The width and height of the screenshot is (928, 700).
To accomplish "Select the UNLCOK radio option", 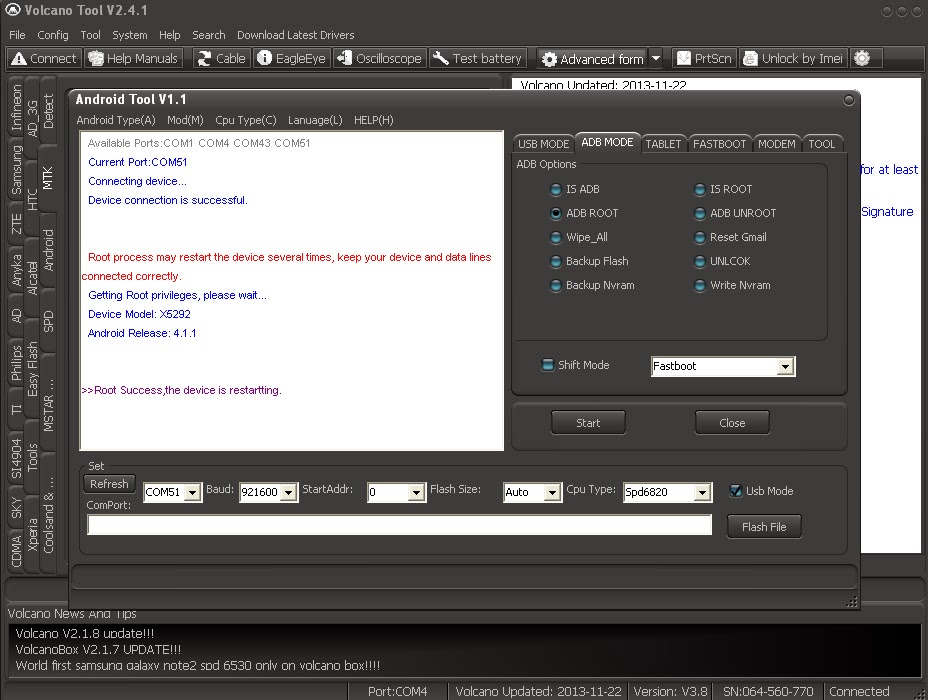I will [x=700, y=261].
